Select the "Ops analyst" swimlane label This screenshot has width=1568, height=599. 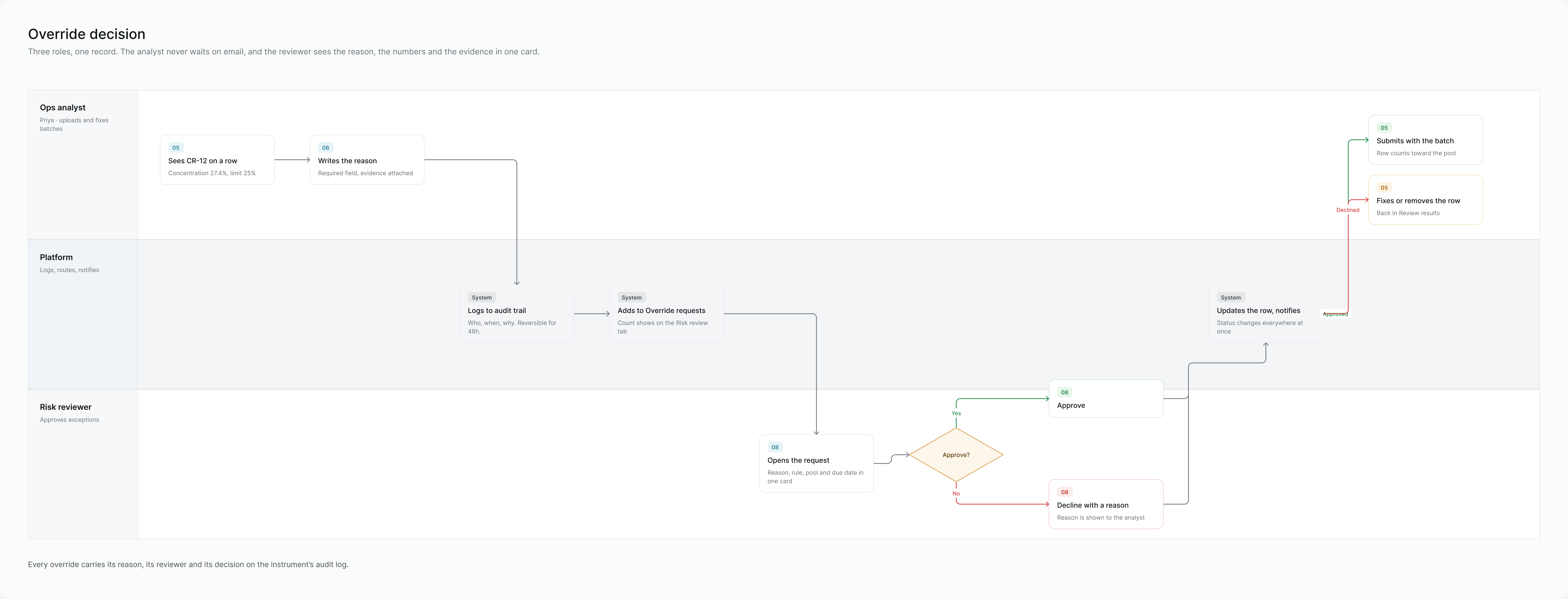pos(63,108)
